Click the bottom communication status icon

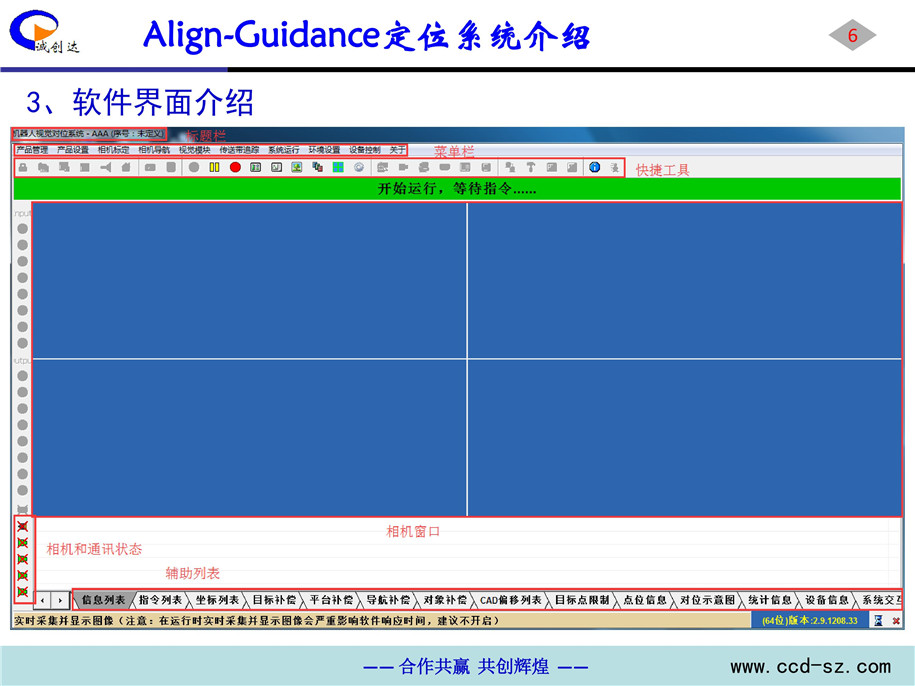pyautogui.click(x=22, y=593)
